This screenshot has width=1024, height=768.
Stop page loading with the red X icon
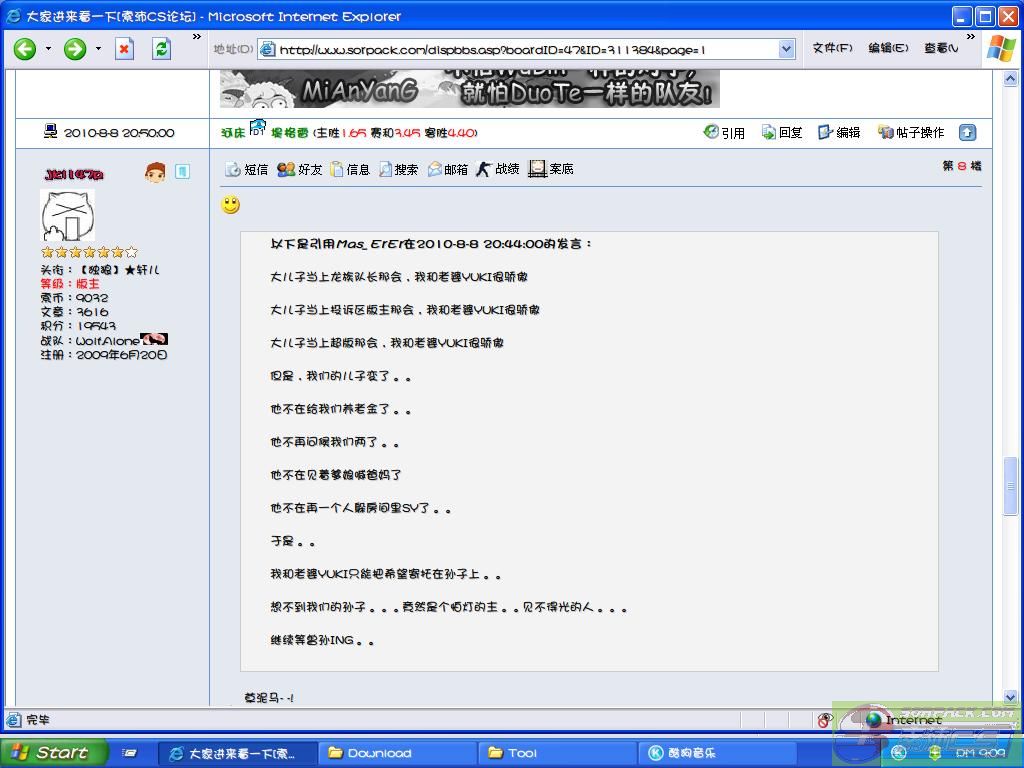coord(124,49)
